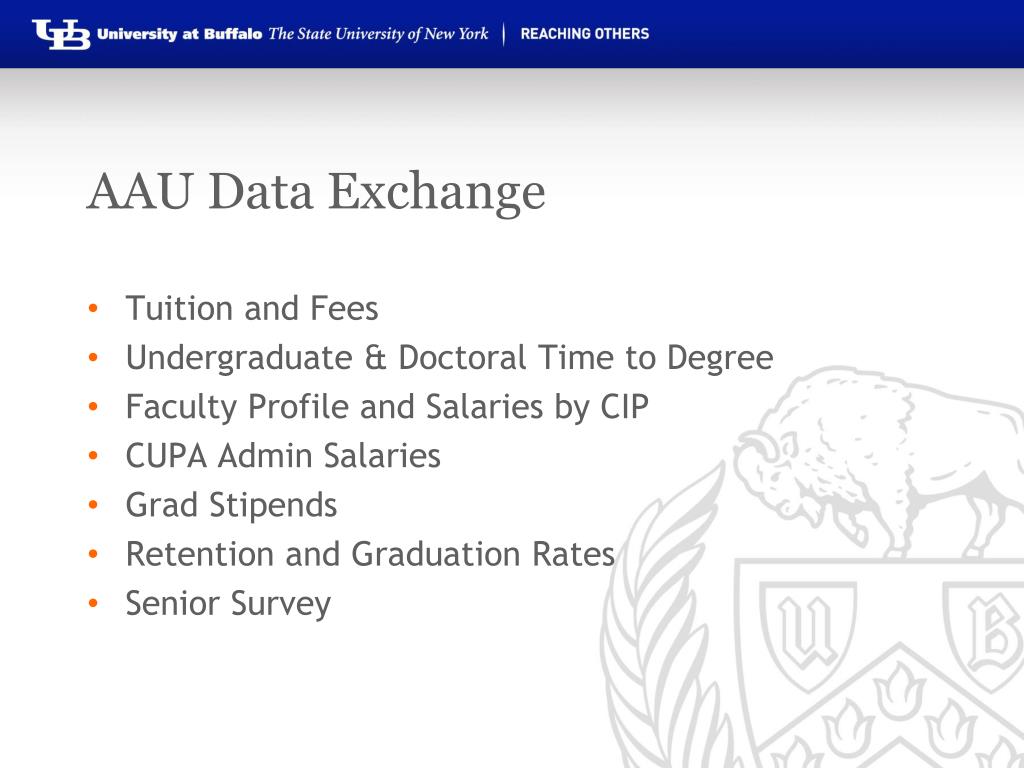Click the interlocking UB logo in the header
Viewport: 1024px width, 768px height.
click(x=61, y=35)
